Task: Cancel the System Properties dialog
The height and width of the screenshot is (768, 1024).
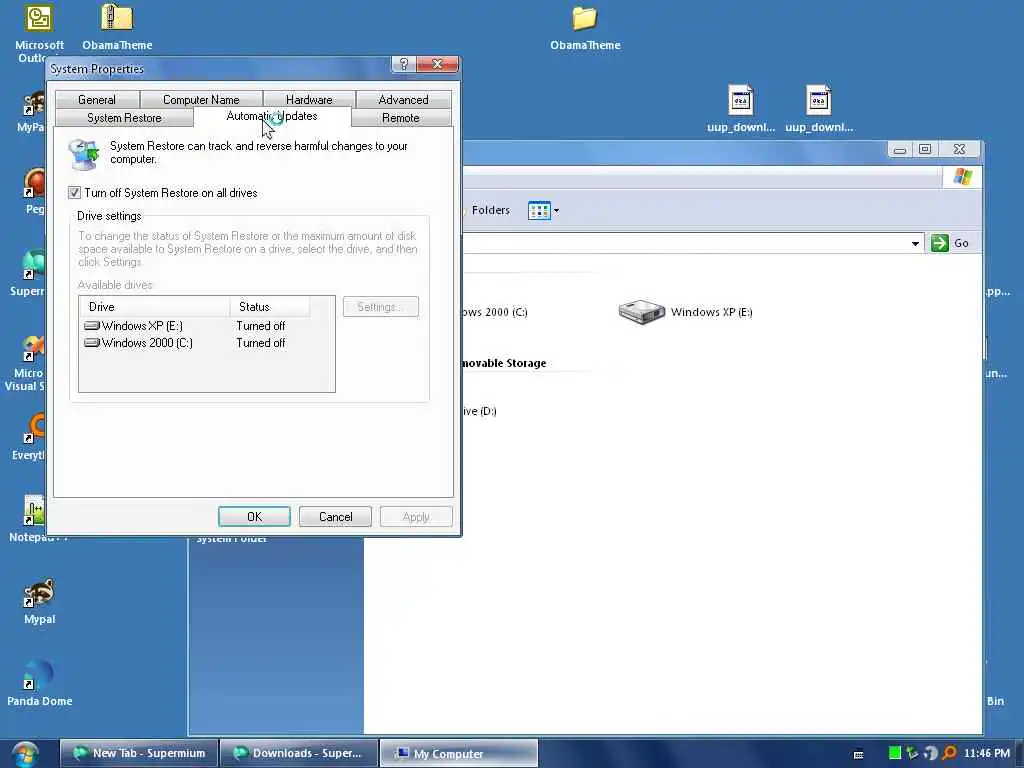Action: tap(335, 517)
